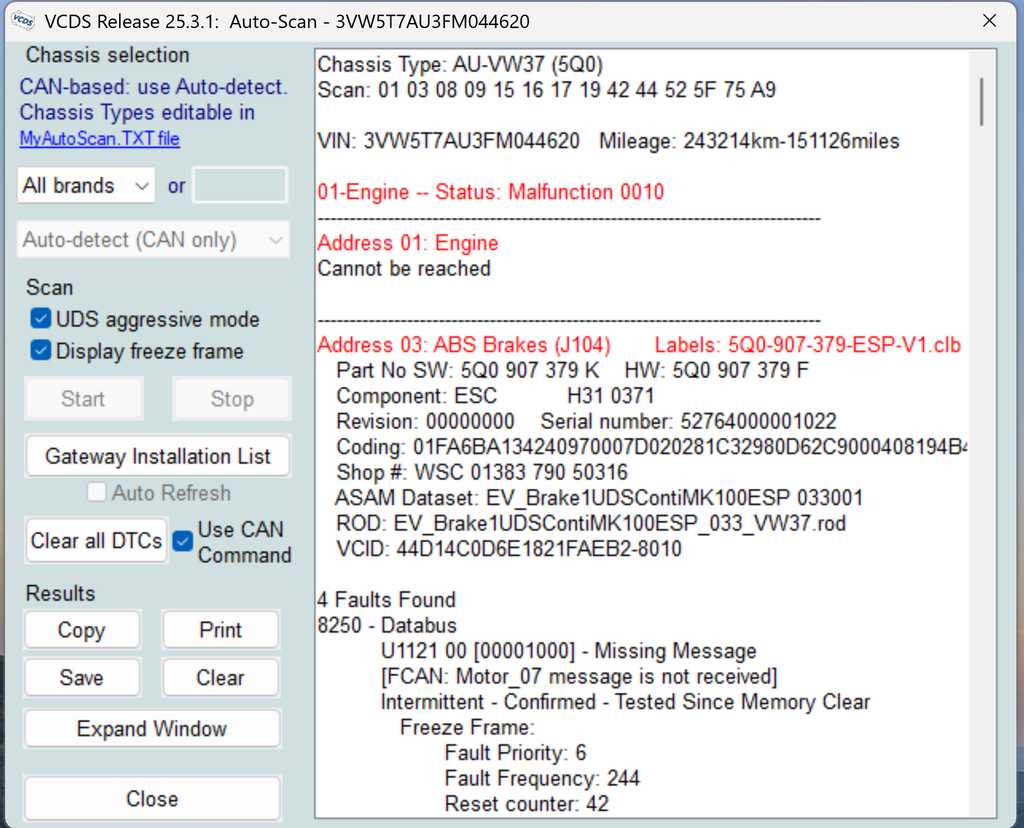Save the Auto-Scan results
The width and height of the screenshot is (1024, 828).
(x=82, y=678)
